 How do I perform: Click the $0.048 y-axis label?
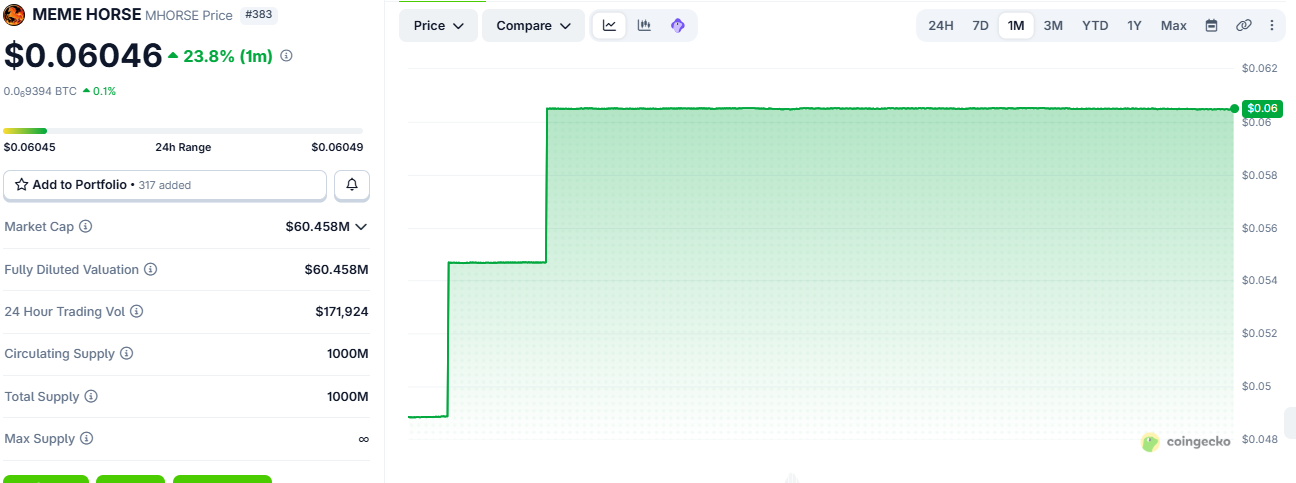coord(1260,439)
